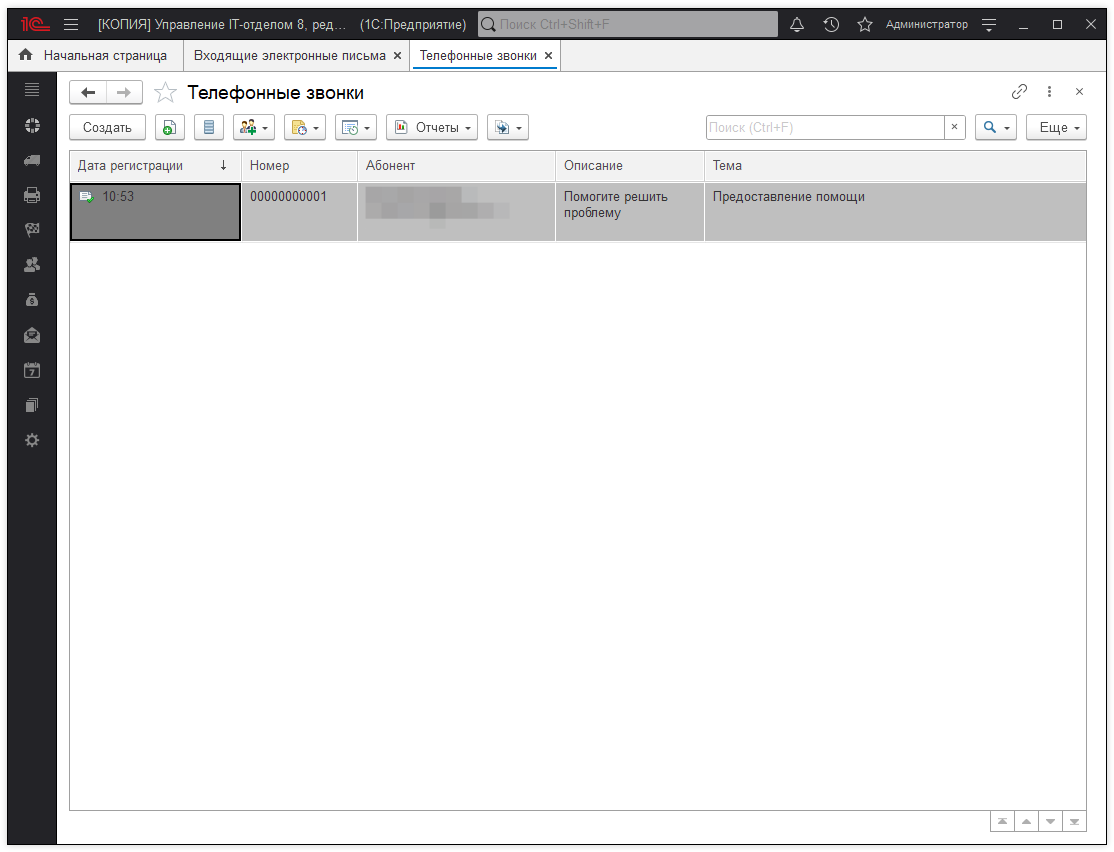The height and width of the screenshot is (852, 1114).
Task: Click the Поиск (Ctrl+F) list search field
Action: pos(824,127)
